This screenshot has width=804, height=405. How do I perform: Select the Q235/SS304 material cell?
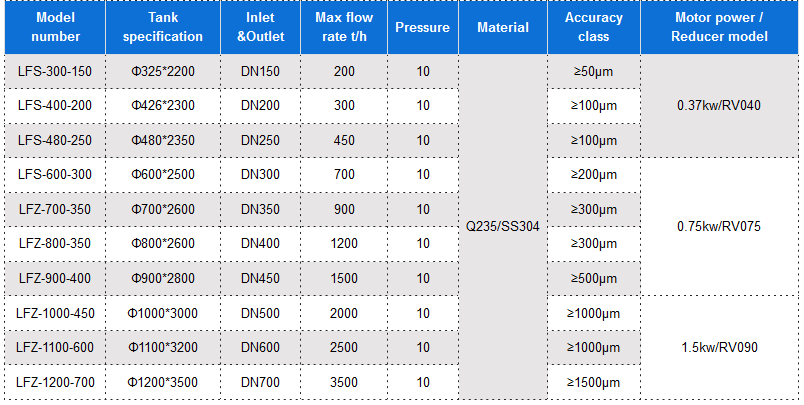(x=503, y=226)
